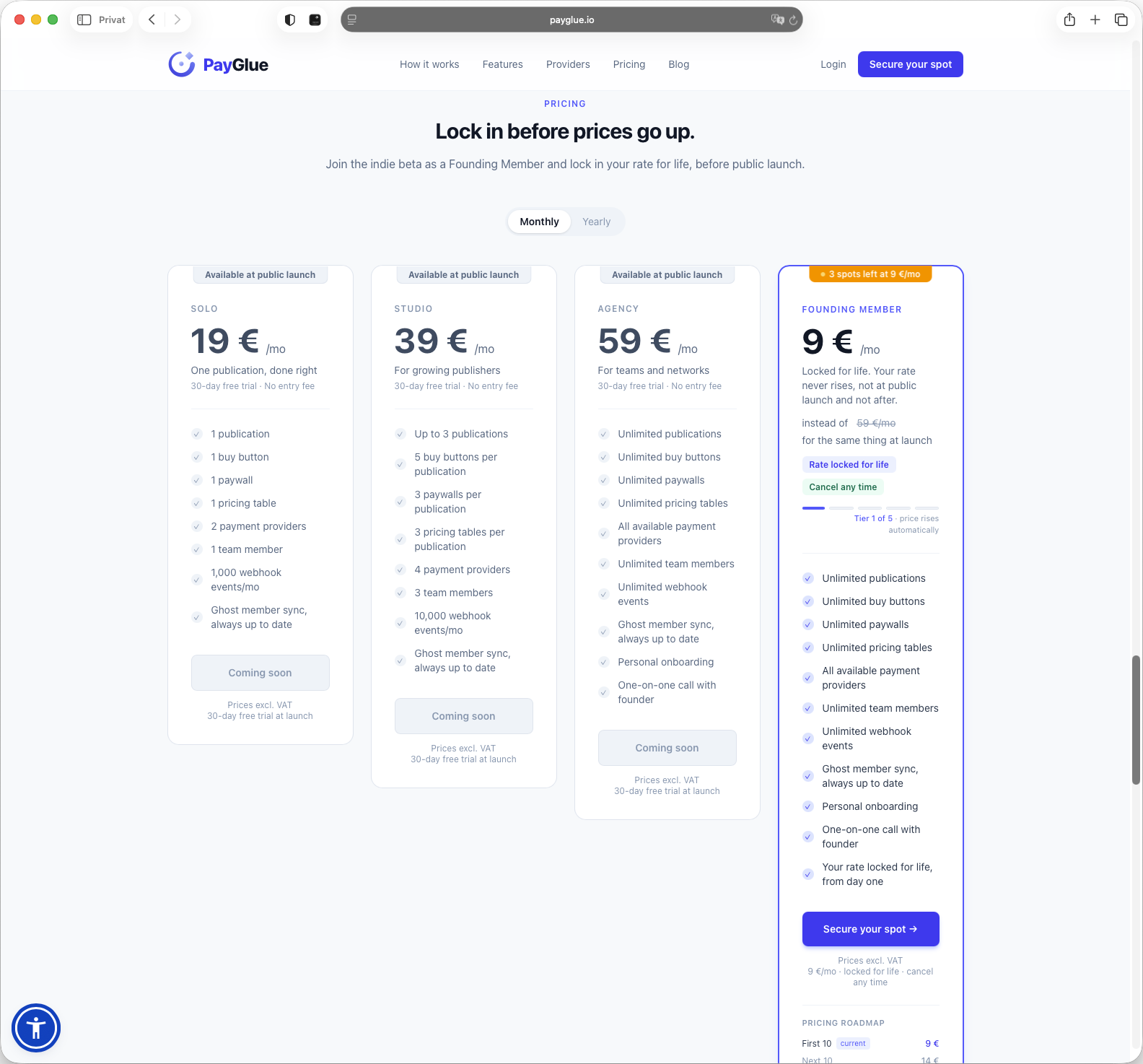Image resolution: width=1143 pixels, height=1064 pixels.
Task: Click the 'current' tag in Pricing Roadmap
Action: (x=853, y=1044)
